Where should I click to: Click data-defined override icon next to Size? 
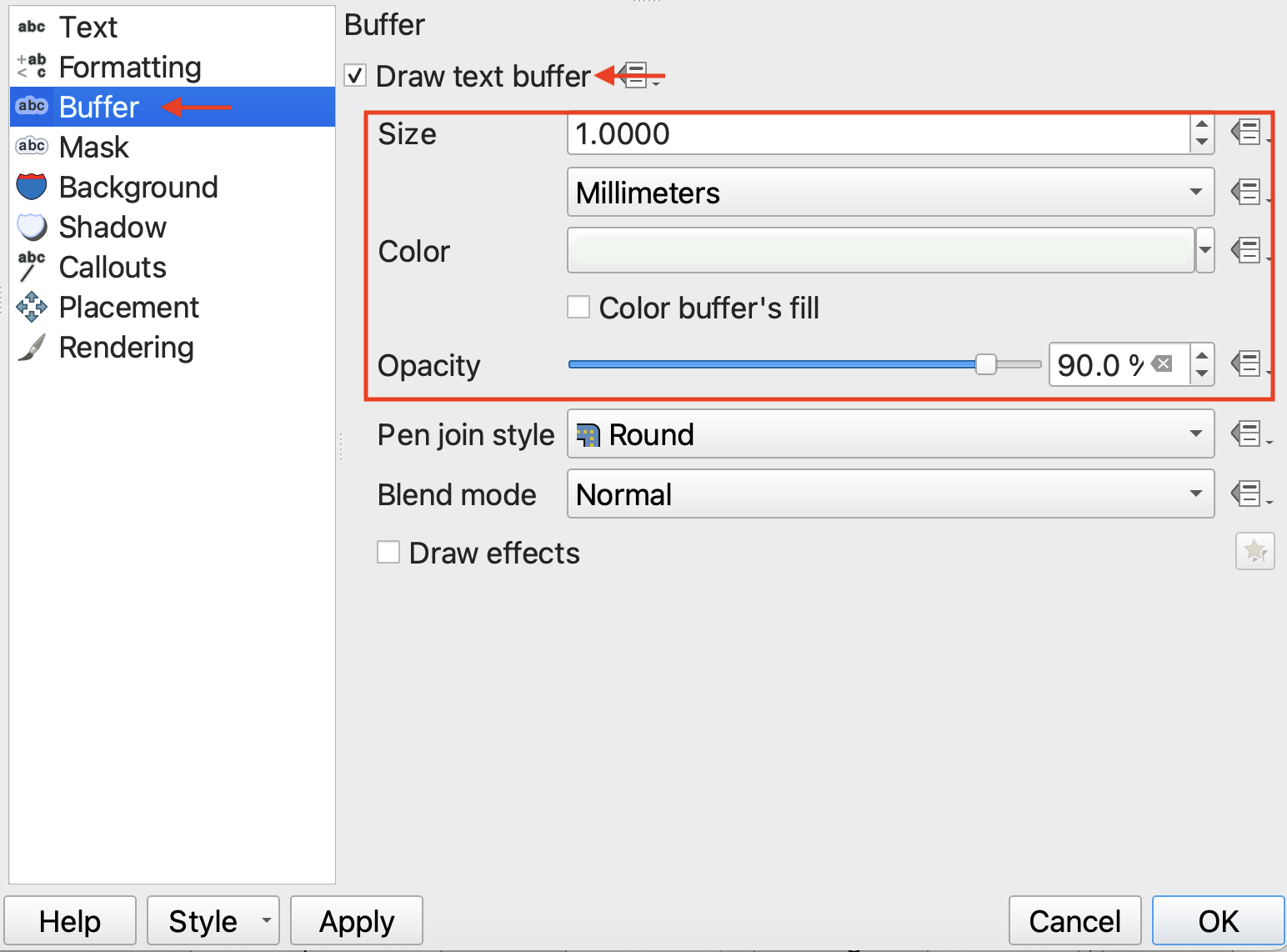point(1248,133)
